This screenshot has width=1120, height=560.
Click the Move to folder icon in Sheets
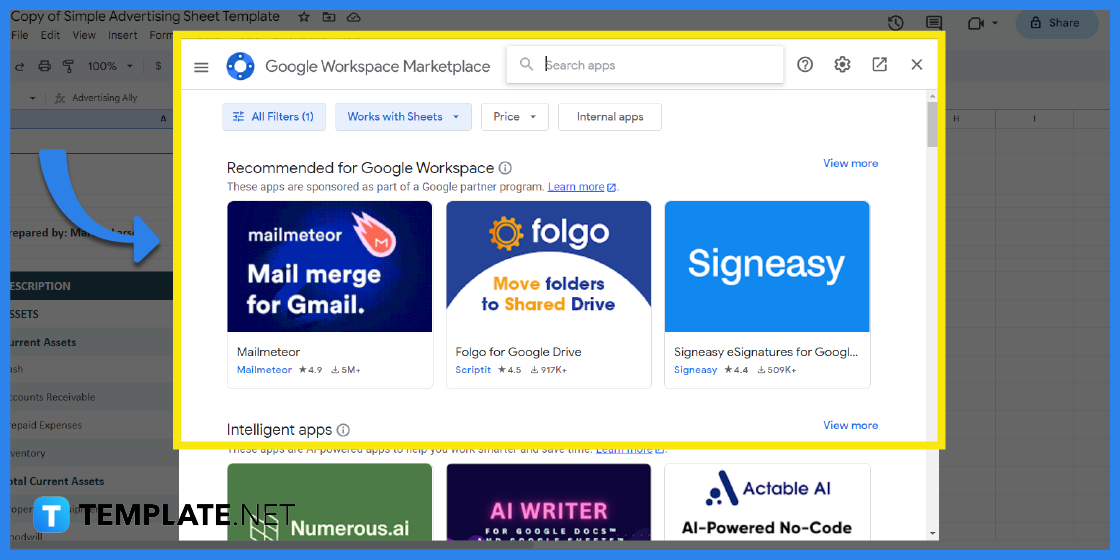(x=329, y=17)
